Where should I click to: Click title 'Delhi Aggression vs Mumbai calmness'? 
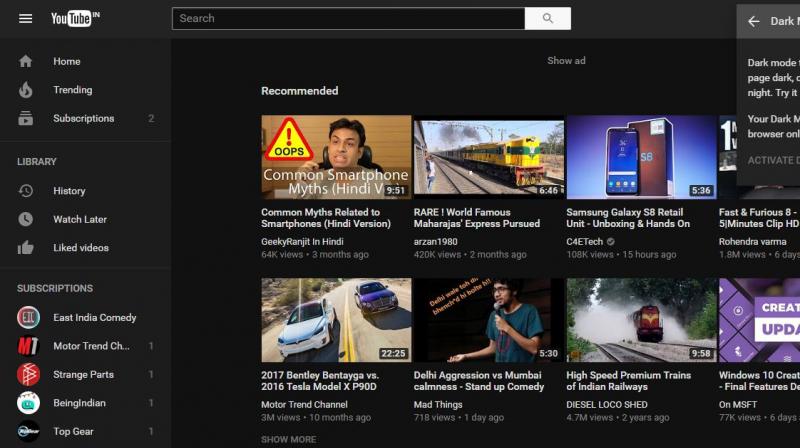[479, 381]
